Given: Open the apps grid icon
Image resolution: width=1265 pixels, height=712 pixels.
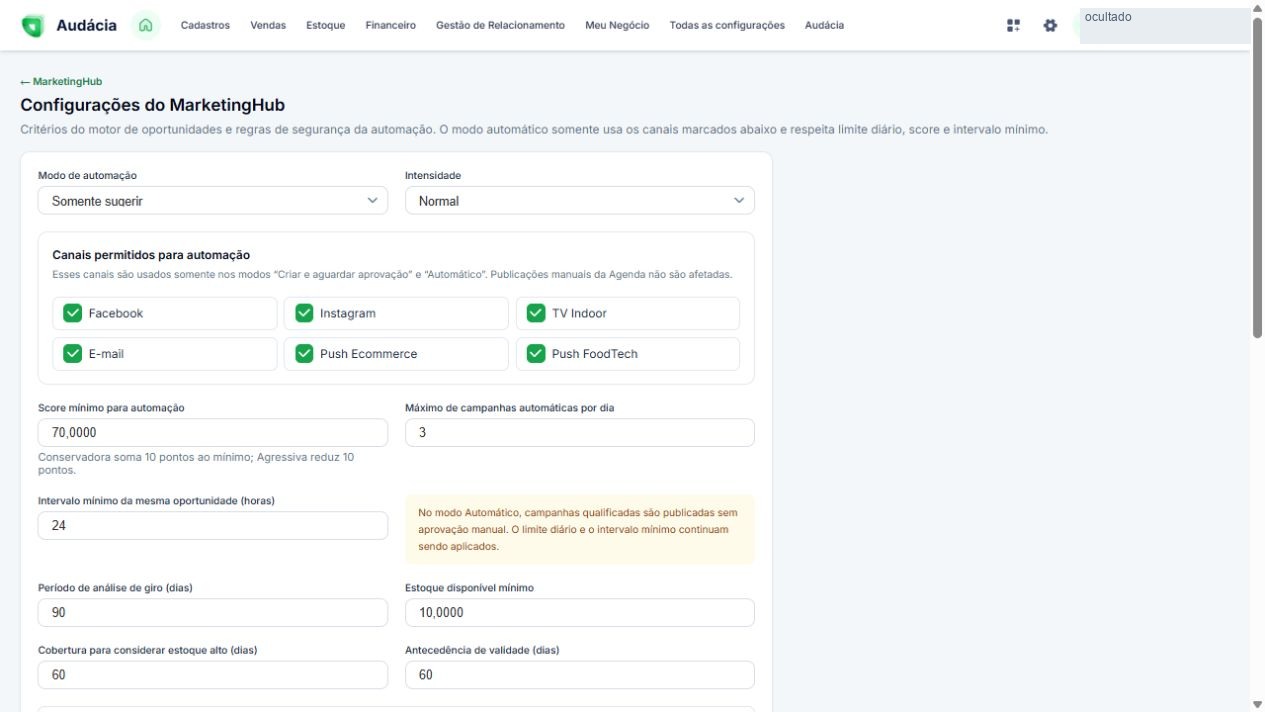Looking at the screenshot, I should click(x=1014, y=25).
